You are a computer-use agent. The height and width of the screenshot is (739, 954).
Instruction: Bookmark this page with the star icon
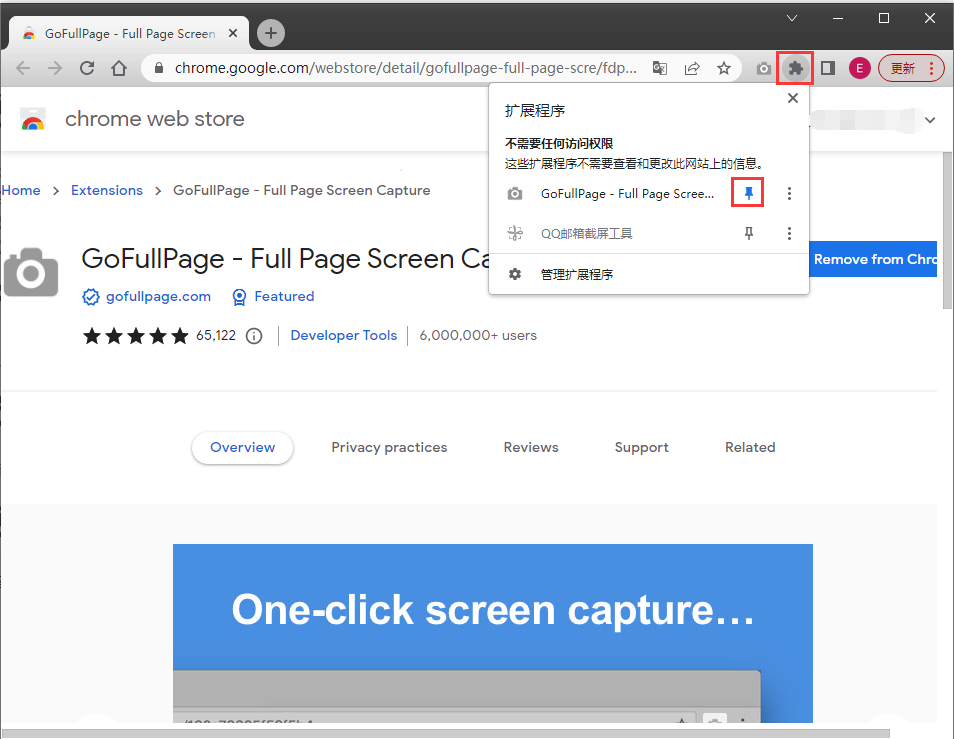[723, 68]
